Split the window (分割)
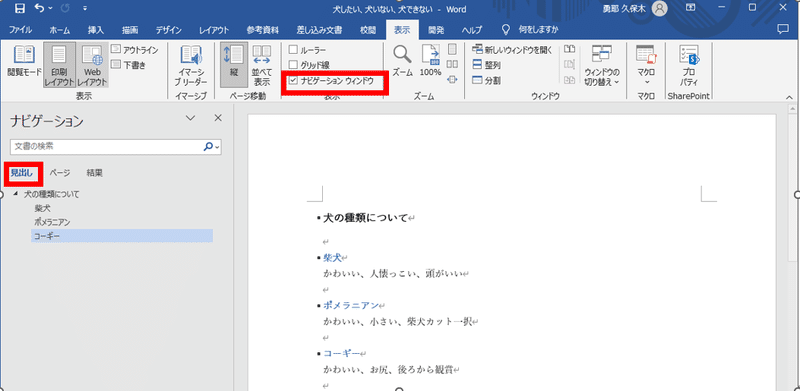 click(x=486, y=80)
